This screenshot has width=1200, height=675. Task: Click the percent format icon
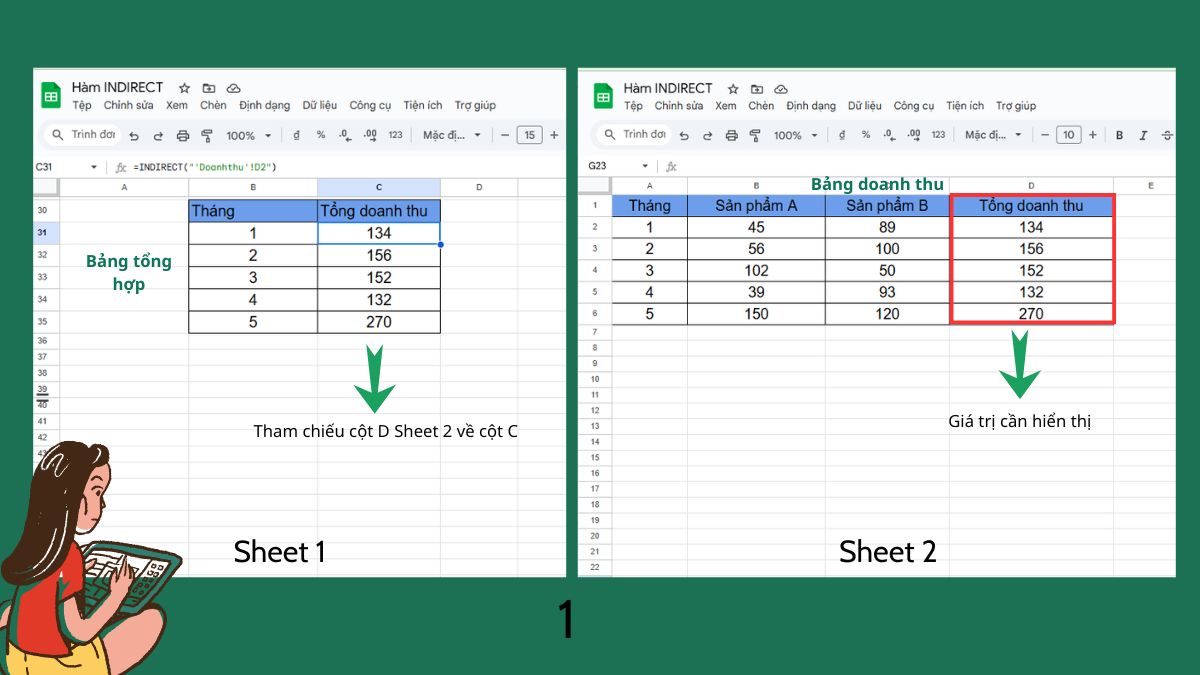click(320, 135)
